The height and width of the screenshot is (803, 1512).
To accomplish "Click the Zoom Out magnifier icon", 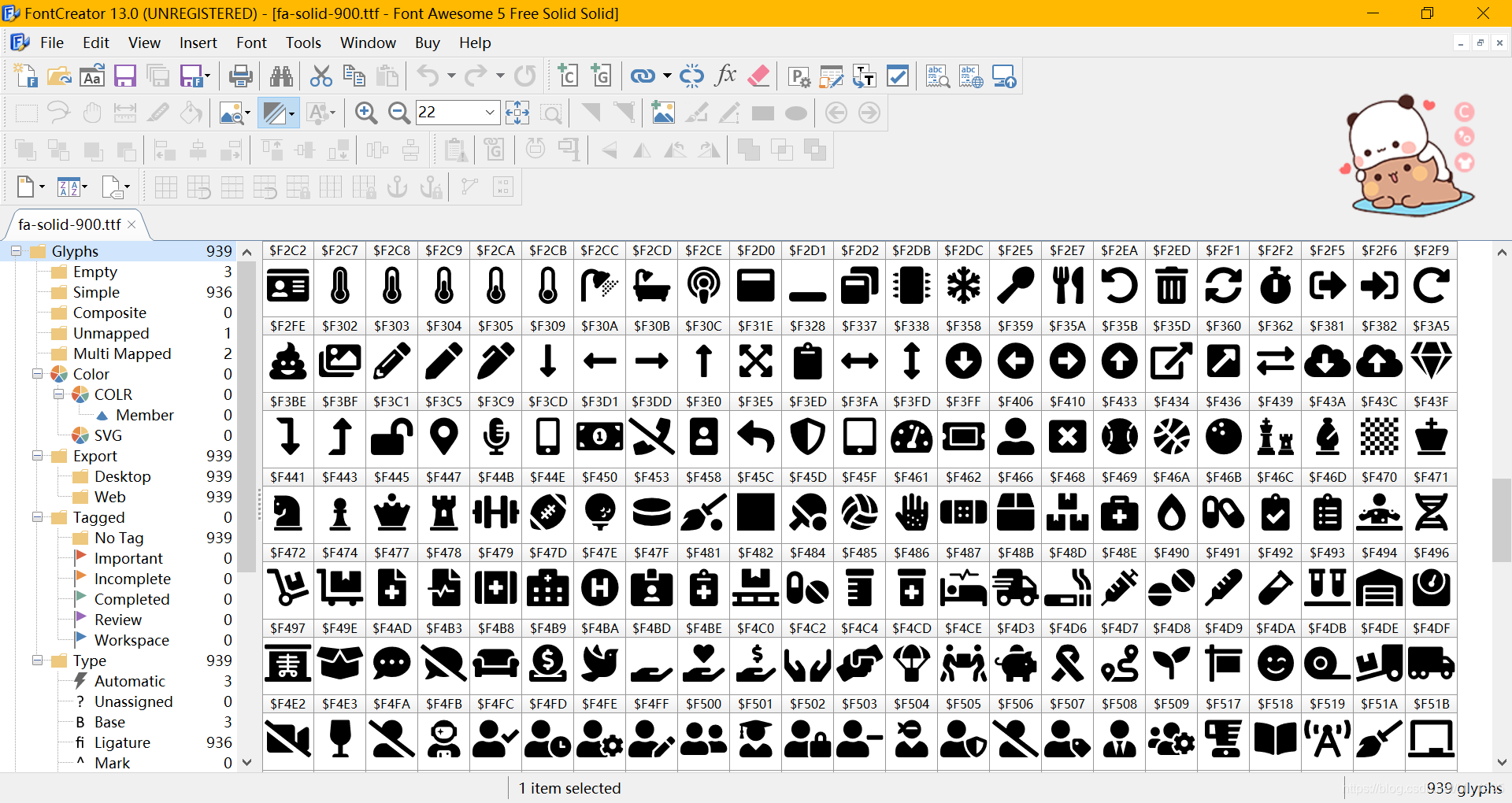I will coord(399,113).
